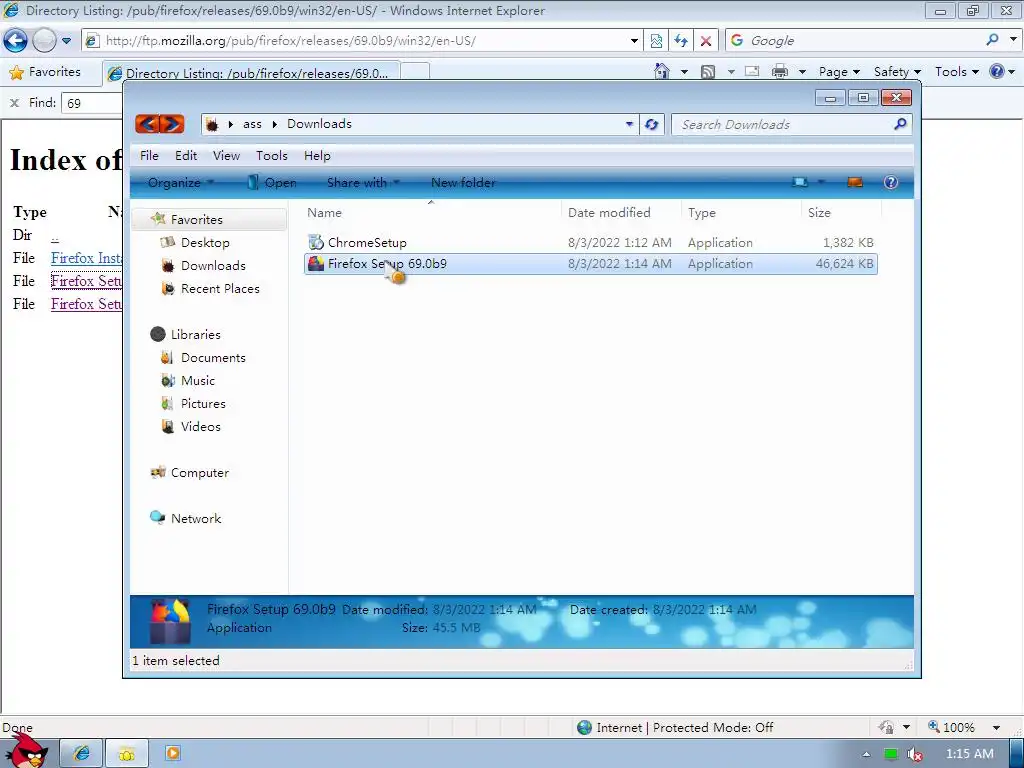This screenshot has width=1024, height=768.
Task: Open the IE recent pages dropdown
Action: [66, 40]
